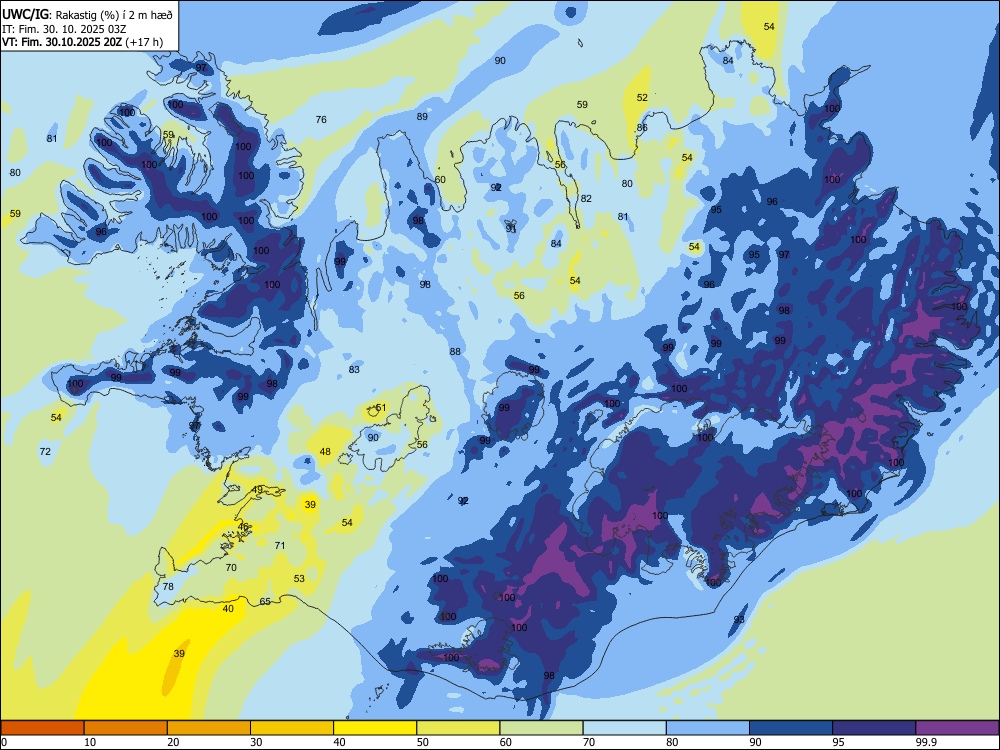Screen dimensions: 1000x750
Task: Click the purple 99.9 legend swatch
Action: [x=957, y=728]
